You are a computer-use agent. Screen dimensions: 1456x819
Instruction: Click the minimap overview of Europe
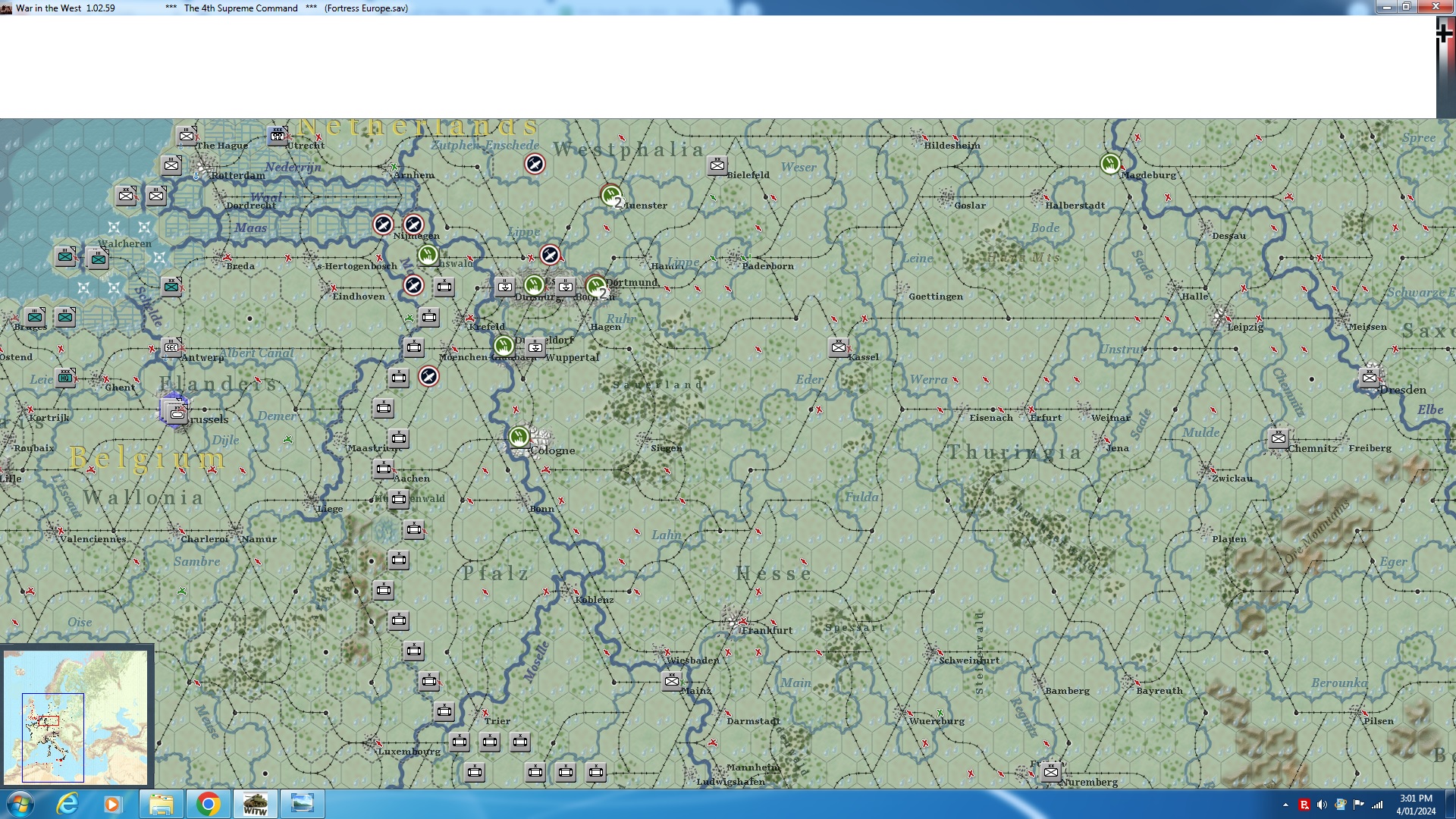76,717
